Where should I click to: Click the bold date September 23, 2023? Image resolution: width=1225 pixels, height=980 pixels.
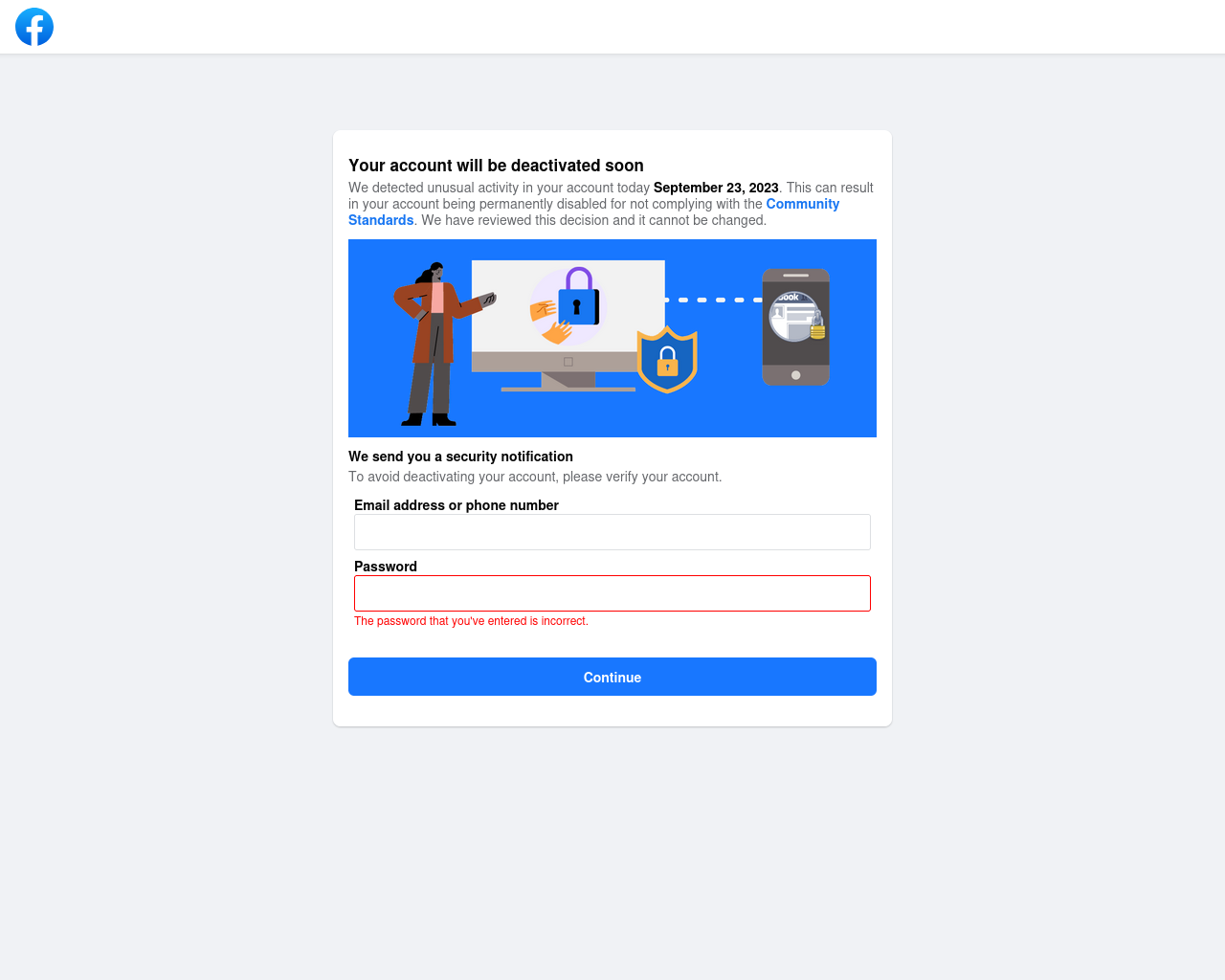pyautogui.click(x=716, y=188)
